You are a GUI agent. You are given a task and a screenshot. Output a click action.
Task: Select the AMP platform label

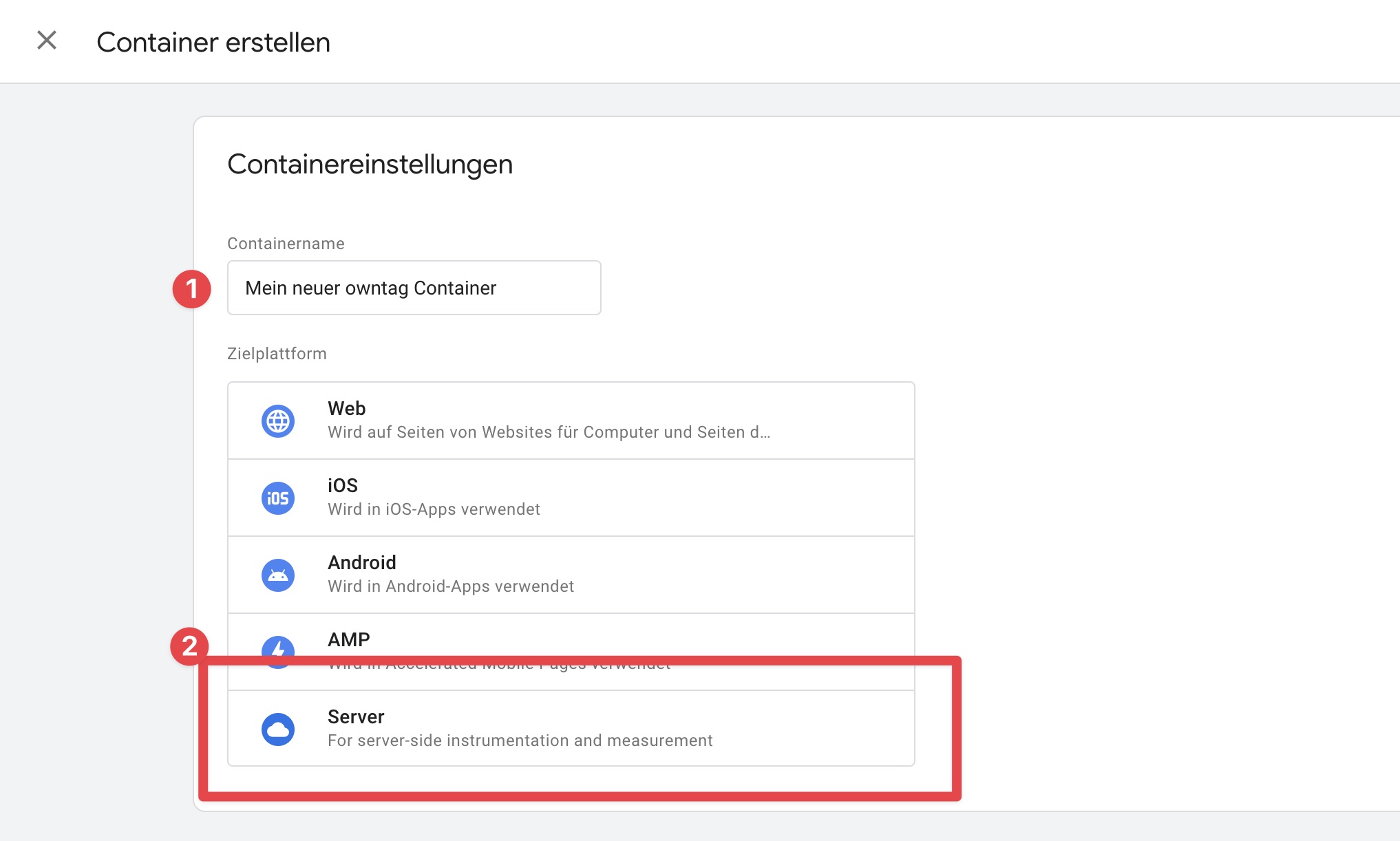(x=348, y=639)
